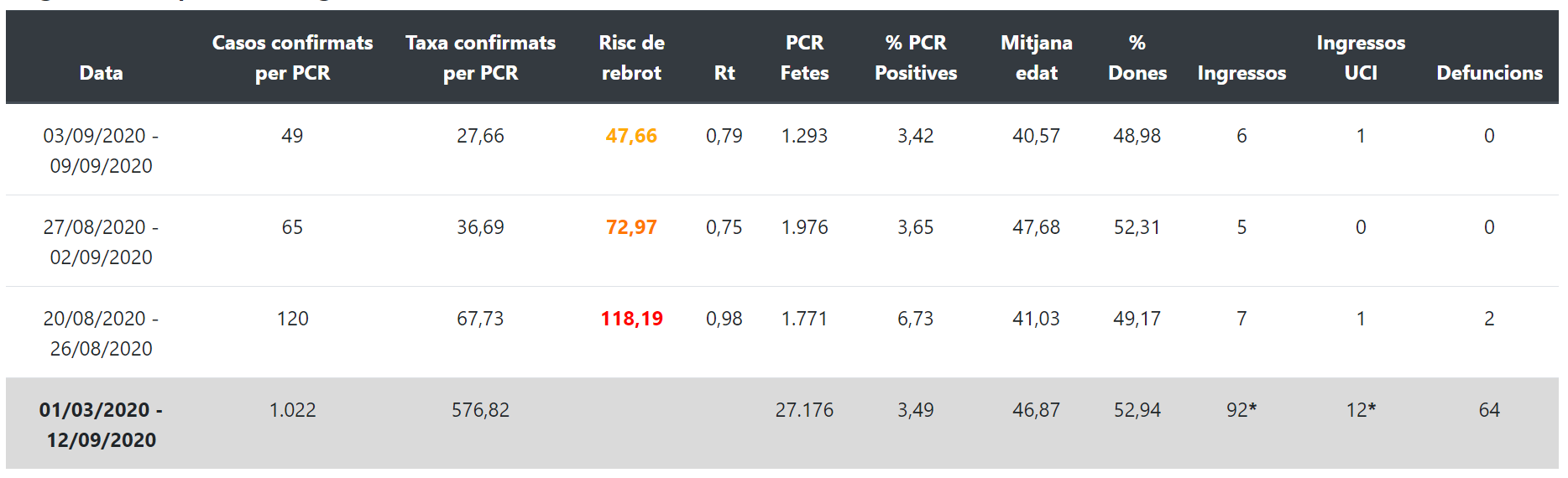
Task: Select the PCR Fetes column header
Action: coord(804,58)
